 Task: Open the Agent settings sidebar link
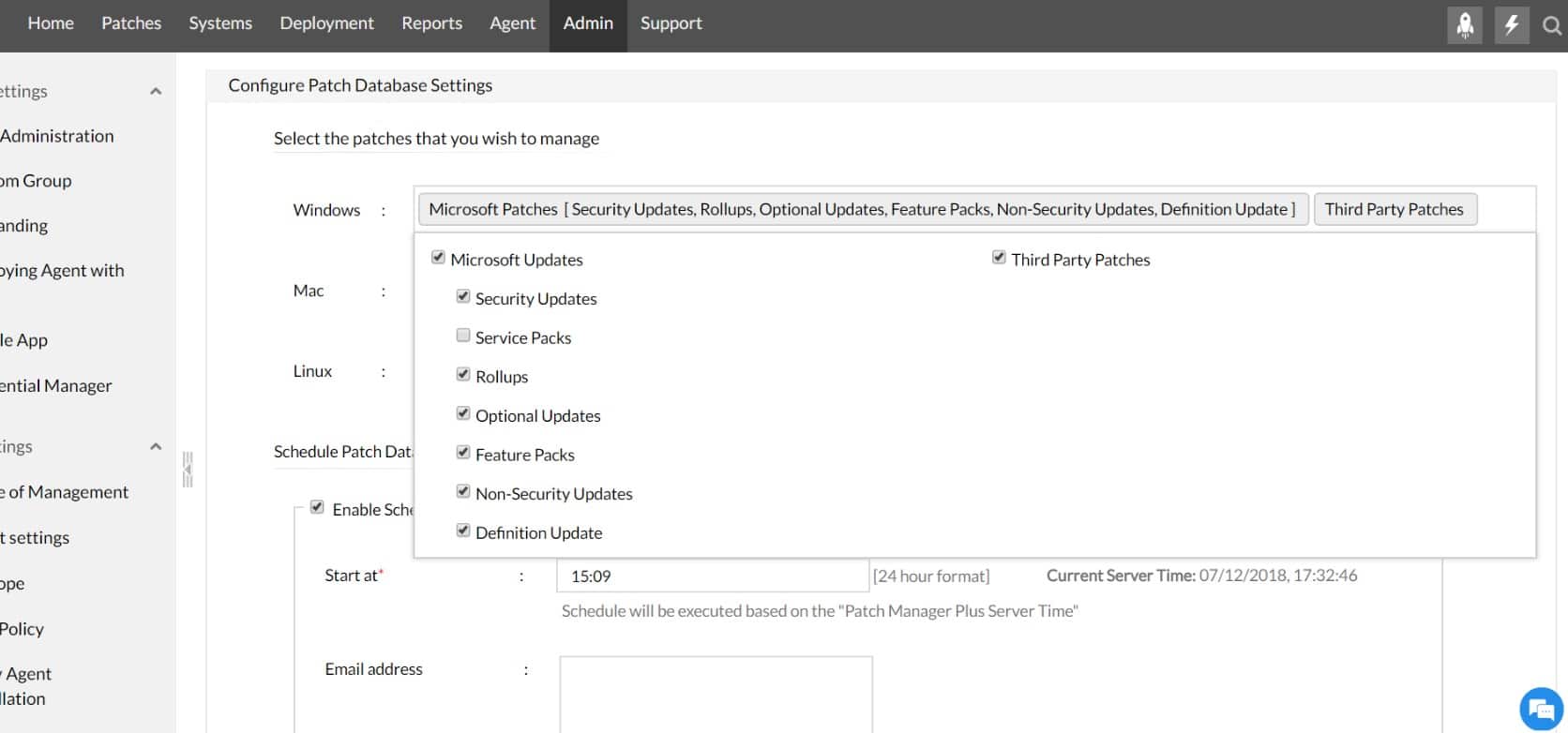35,538
